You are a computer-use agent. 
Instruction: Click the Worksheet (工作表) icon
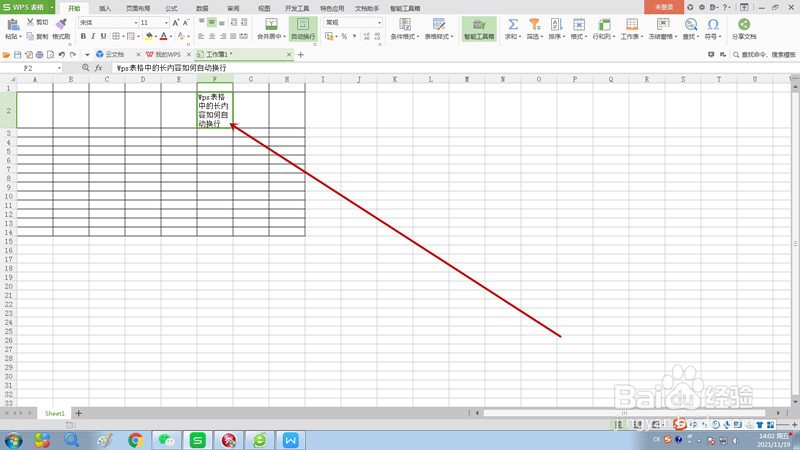pos(632,24)
